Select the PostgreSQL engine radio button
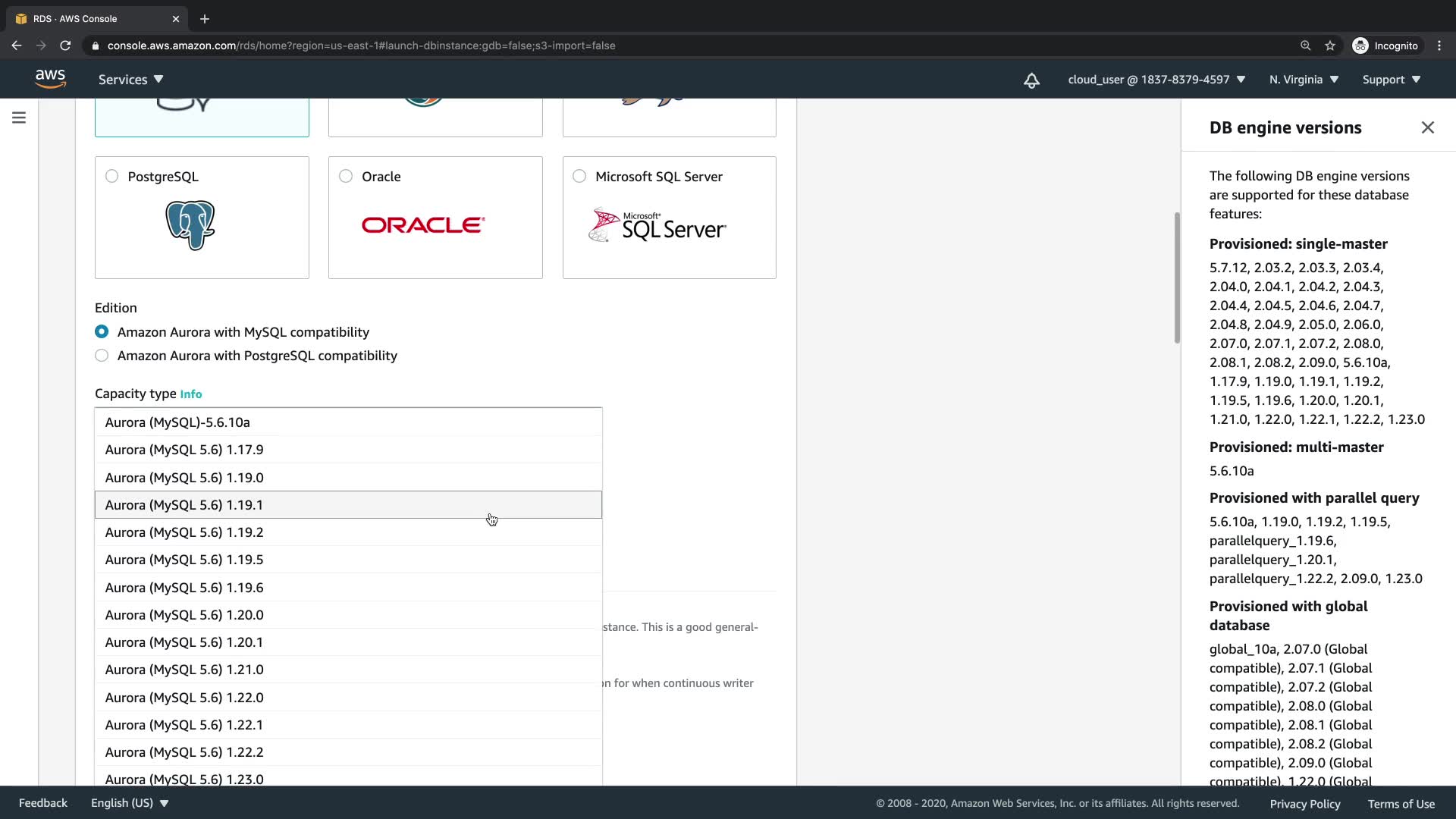The image size is (1456, 819). pyautogui.click(x=112, y=176)
